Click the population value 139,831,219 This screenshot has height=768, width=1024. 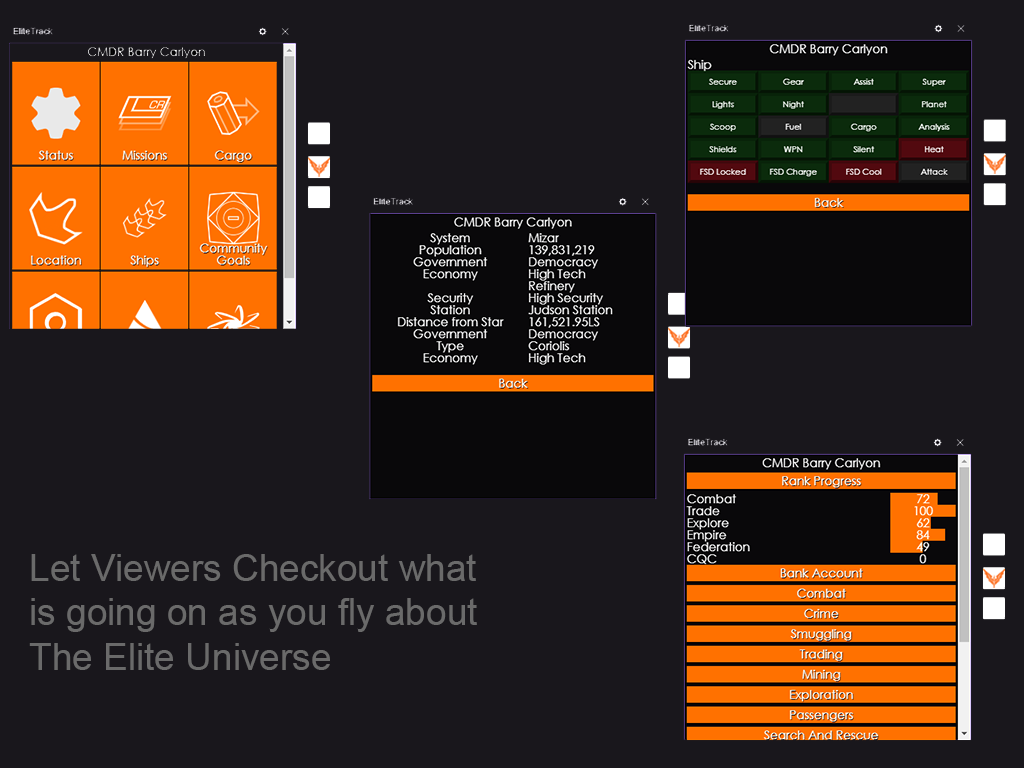[x=561, y=250]
